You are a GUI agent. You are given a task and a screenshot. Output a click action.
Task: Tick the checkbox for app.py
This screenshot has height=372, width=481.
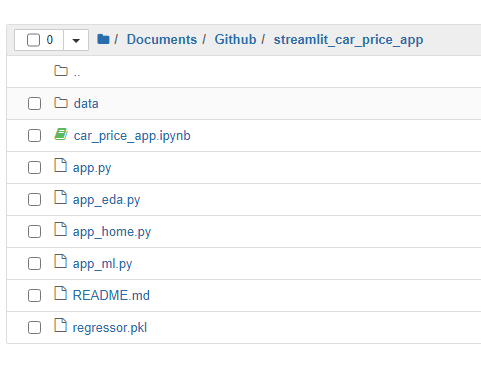click(x=34, y=167)
